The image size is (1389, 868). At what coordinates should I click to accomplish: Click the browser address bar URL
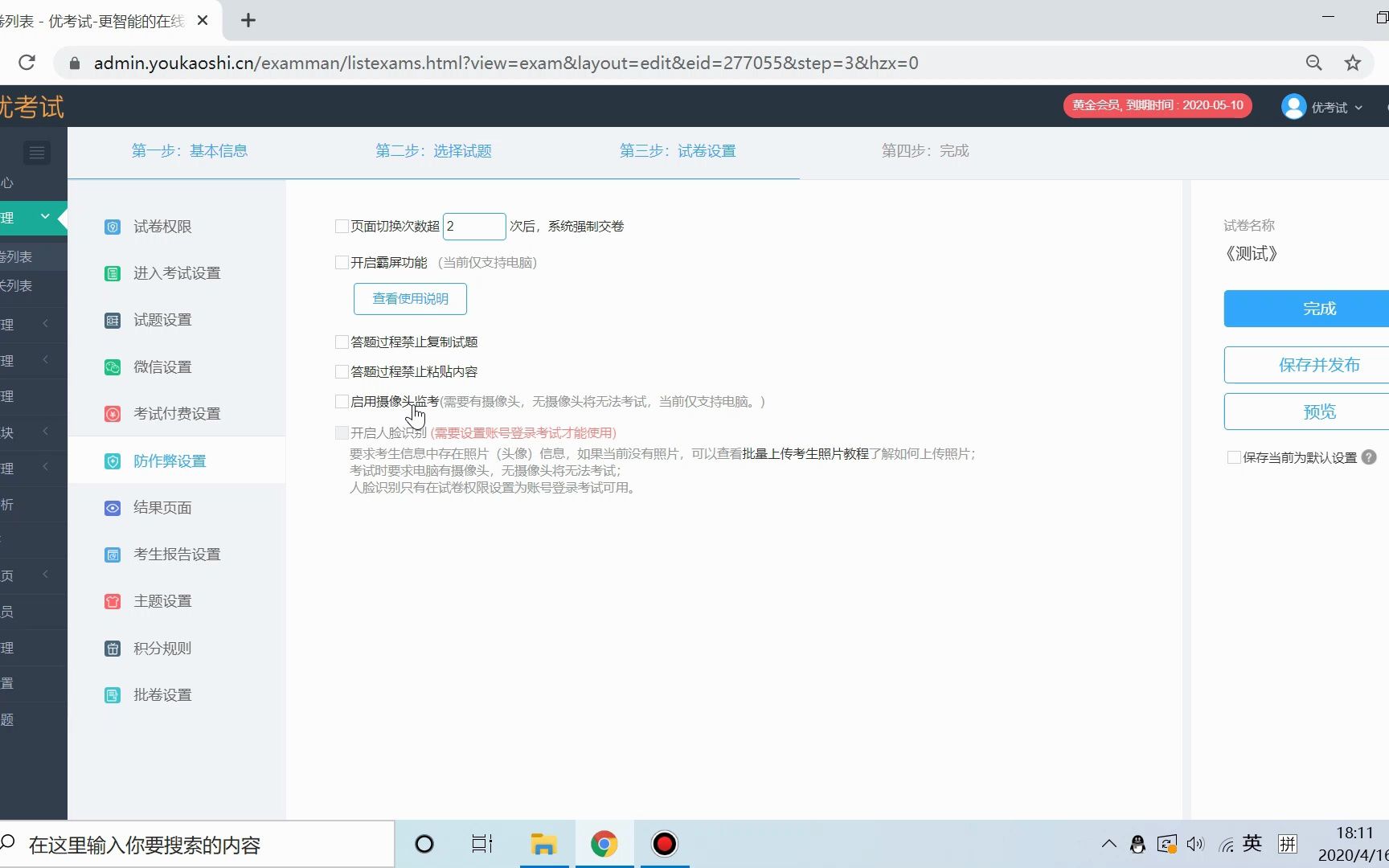[x=506, y=63]
